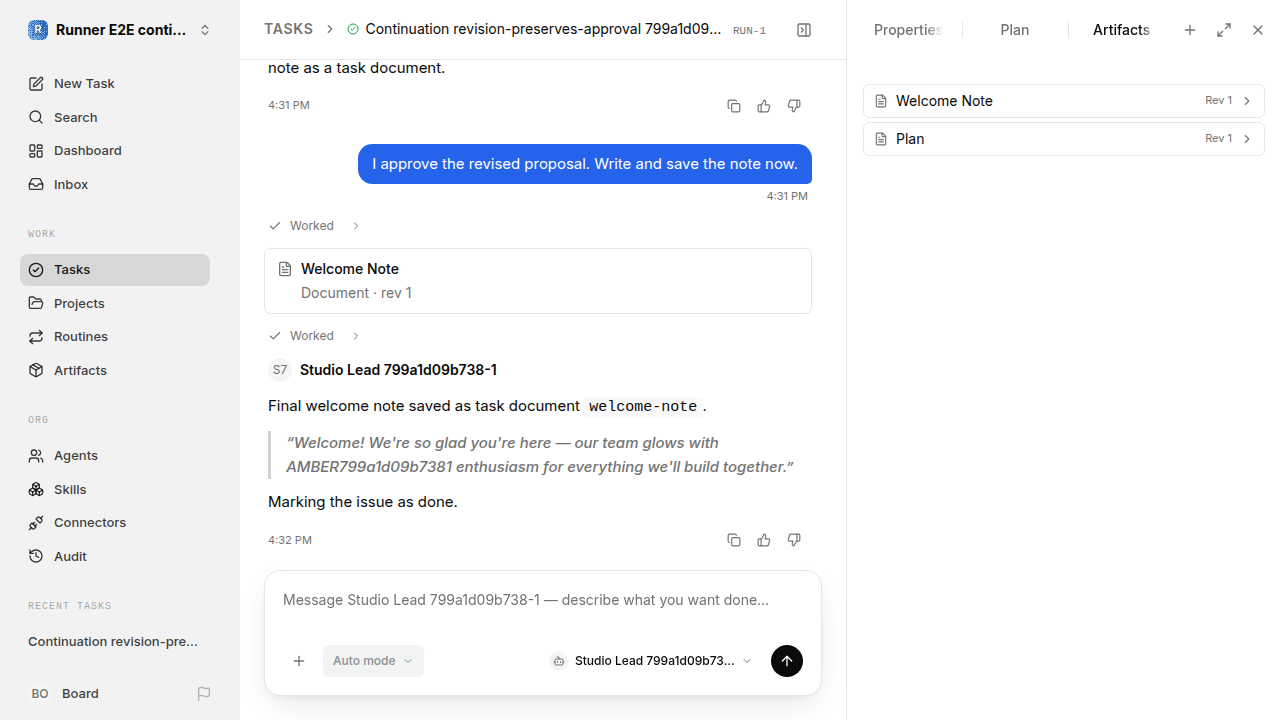Switch to the Properties tab
This screenshot has height=720, width=1280.
(x=908, y=30)
